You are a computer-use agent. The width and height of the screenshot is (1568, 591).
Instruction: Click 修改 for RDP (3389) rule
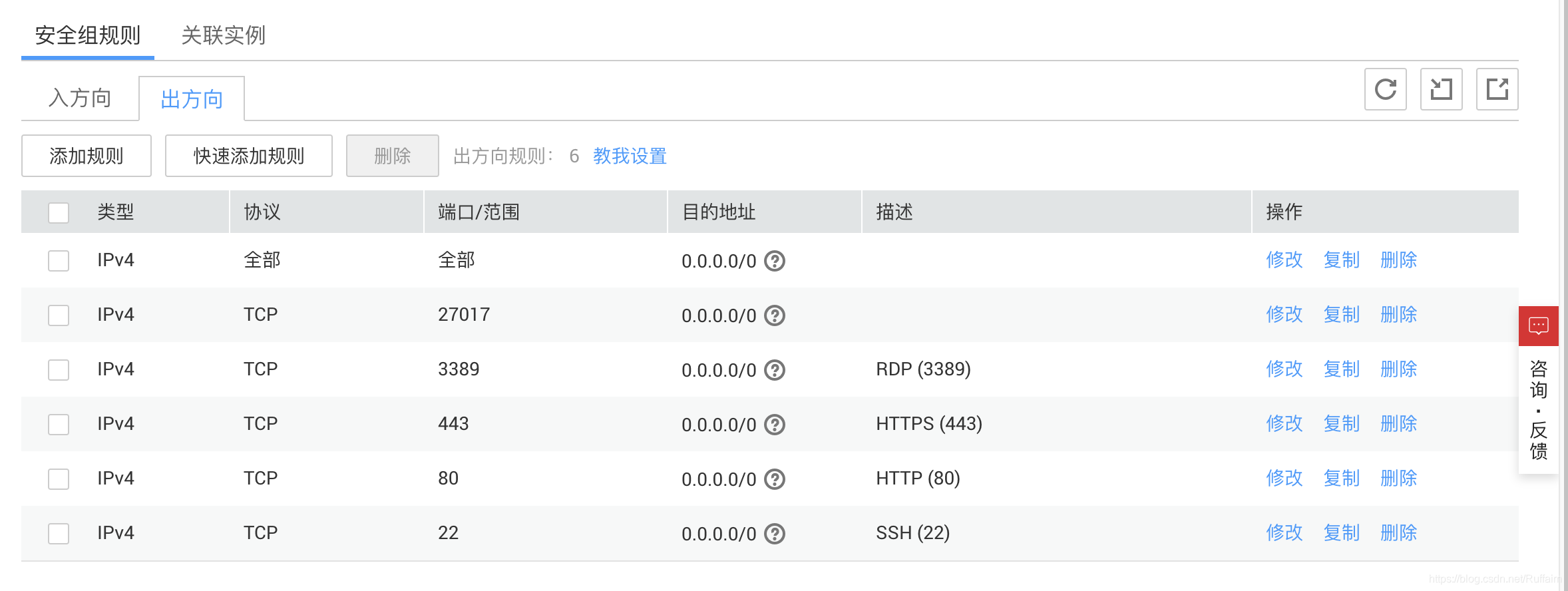point(1284,369)
